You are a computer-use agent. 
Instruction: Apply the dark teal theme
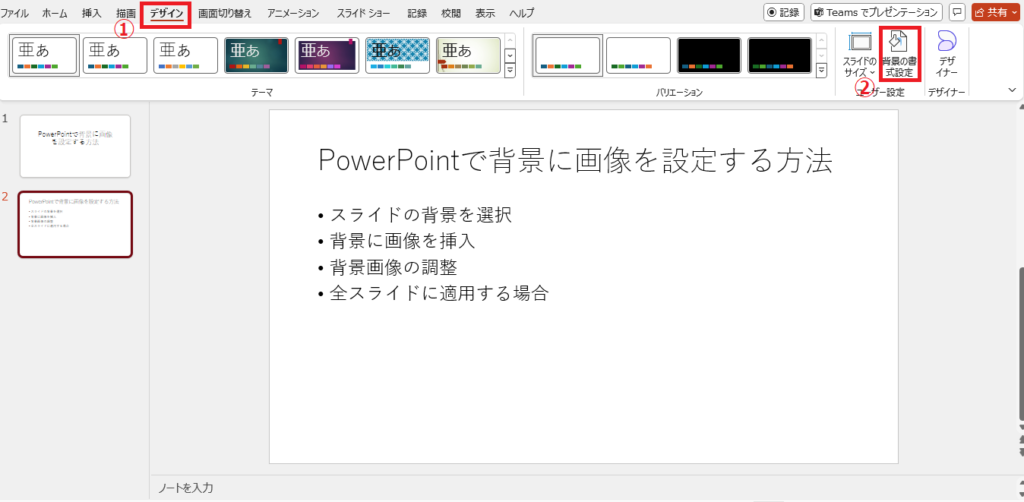(x=256, y=55)
